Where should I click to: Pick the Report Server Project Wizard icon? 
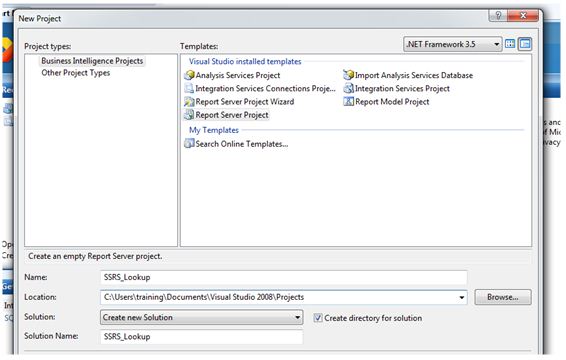[189, 101]
